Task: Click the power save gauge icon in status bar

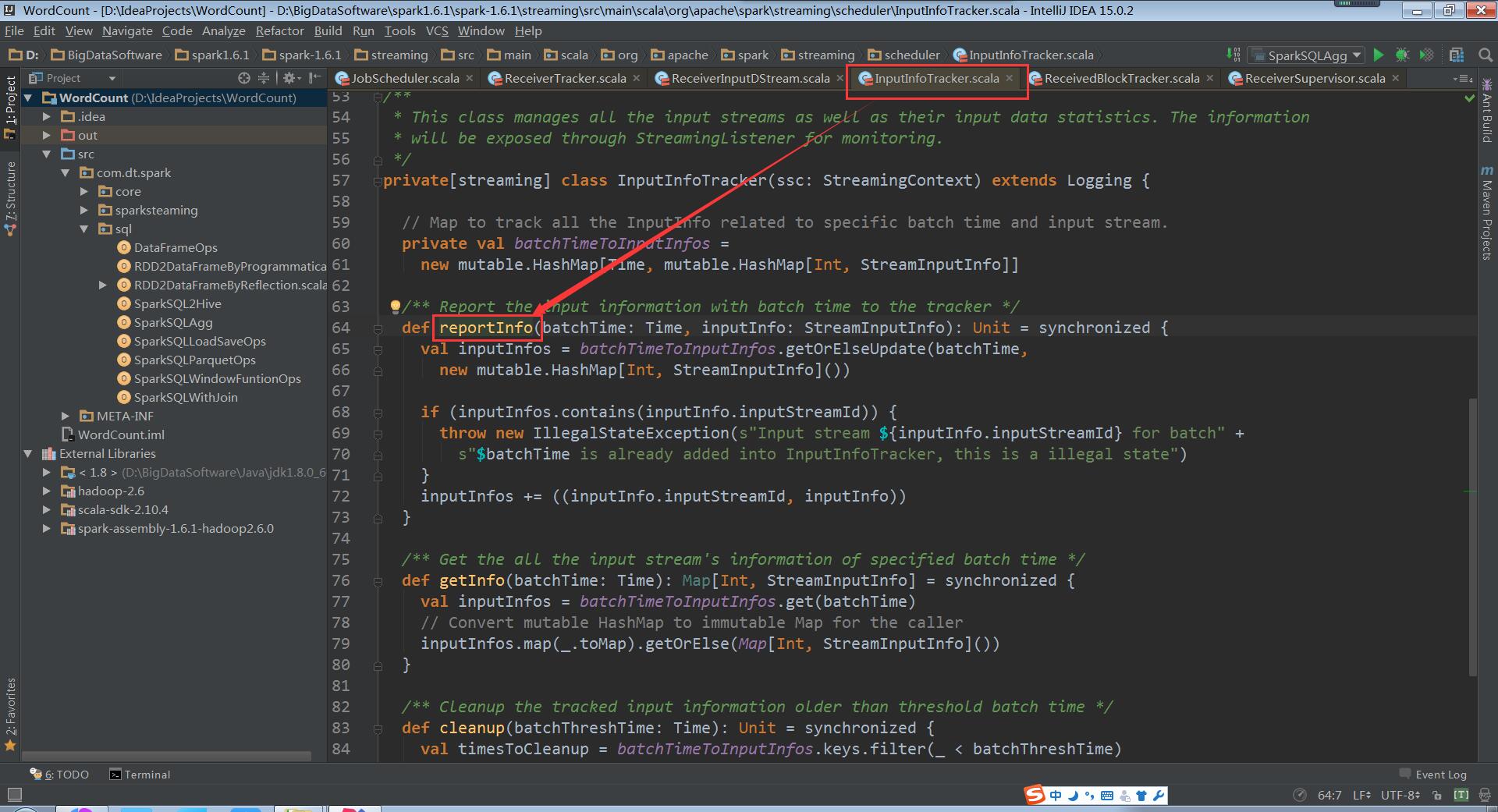Action: click(1300, 796)
